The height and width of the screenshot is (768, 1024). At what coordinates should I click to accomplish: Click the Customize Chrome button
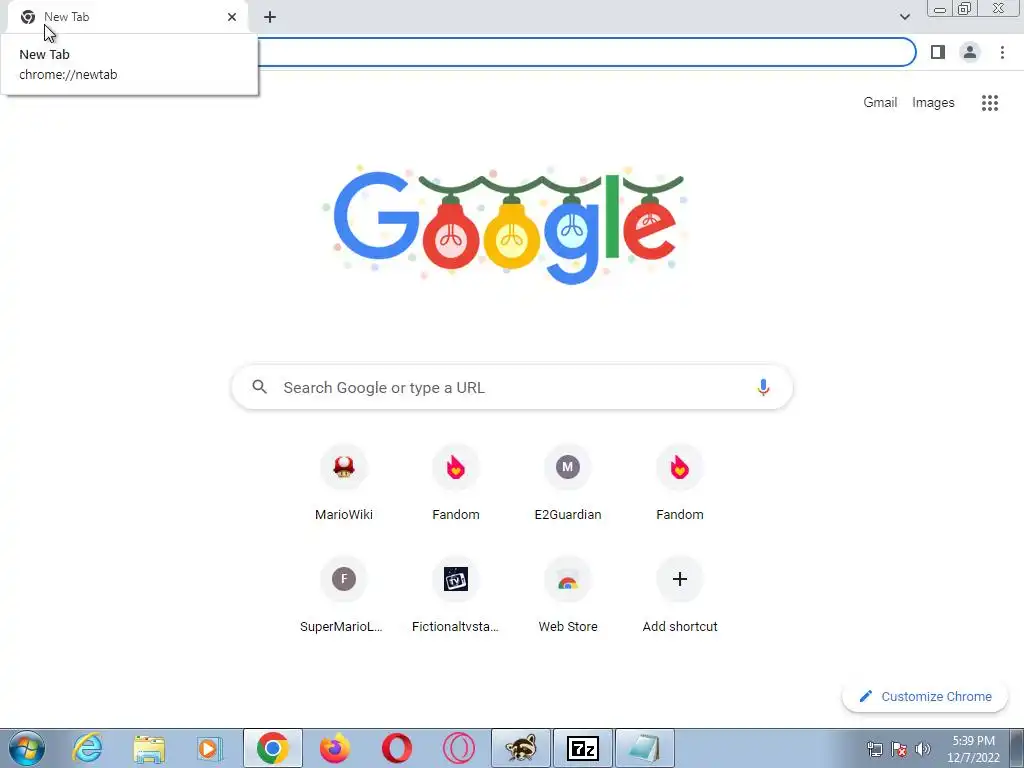click(925, 696)
